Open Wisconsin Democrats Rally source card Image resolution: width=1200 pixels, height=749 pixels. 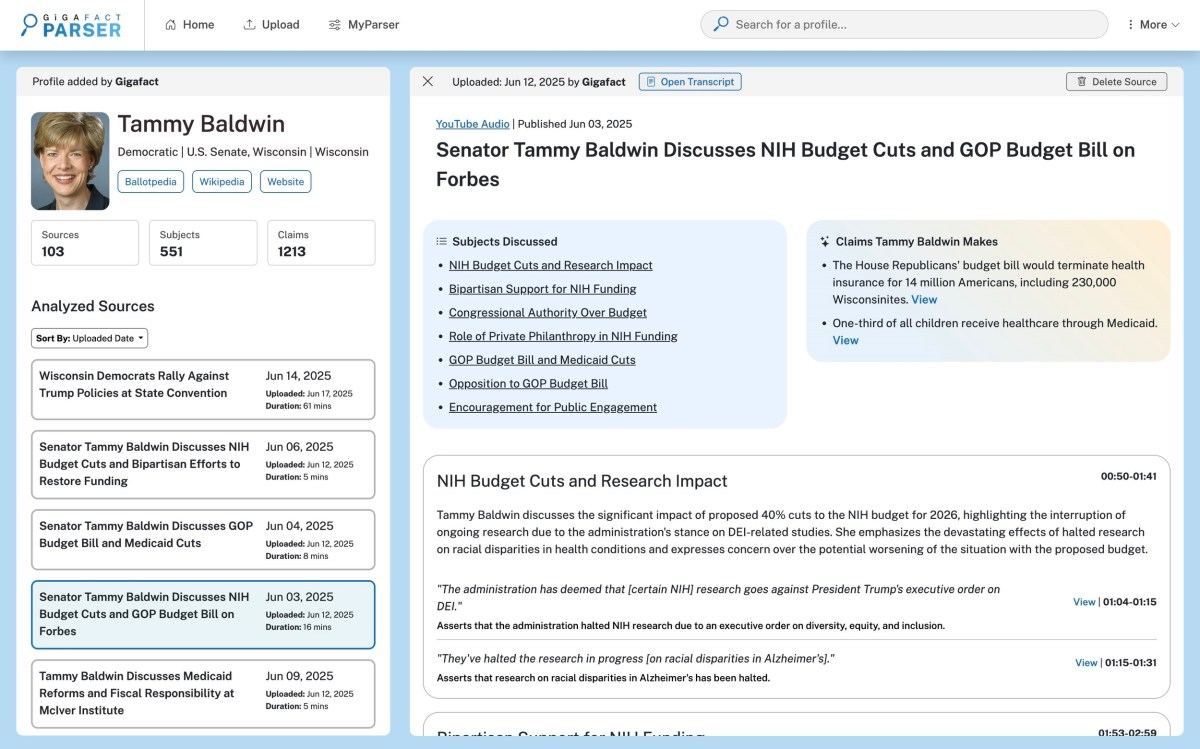[x=203, y=390]
